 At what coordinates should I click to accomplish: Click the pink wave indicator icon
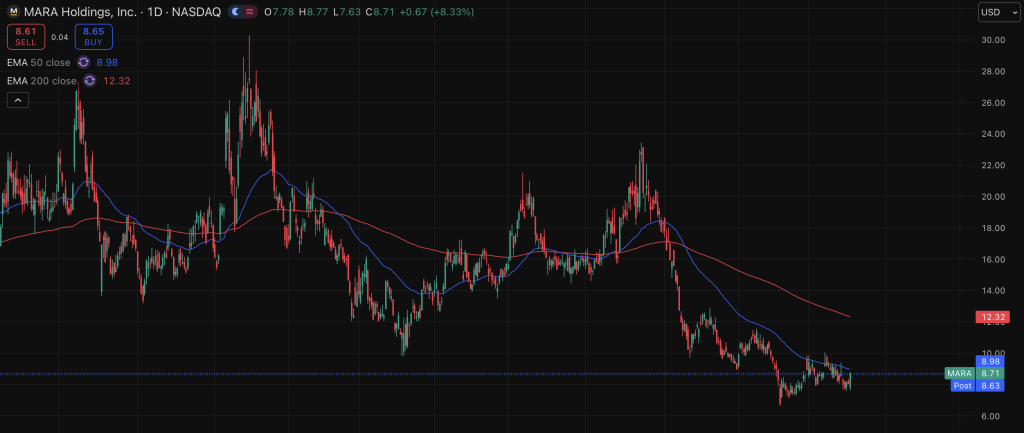click(x=249, y=12)
